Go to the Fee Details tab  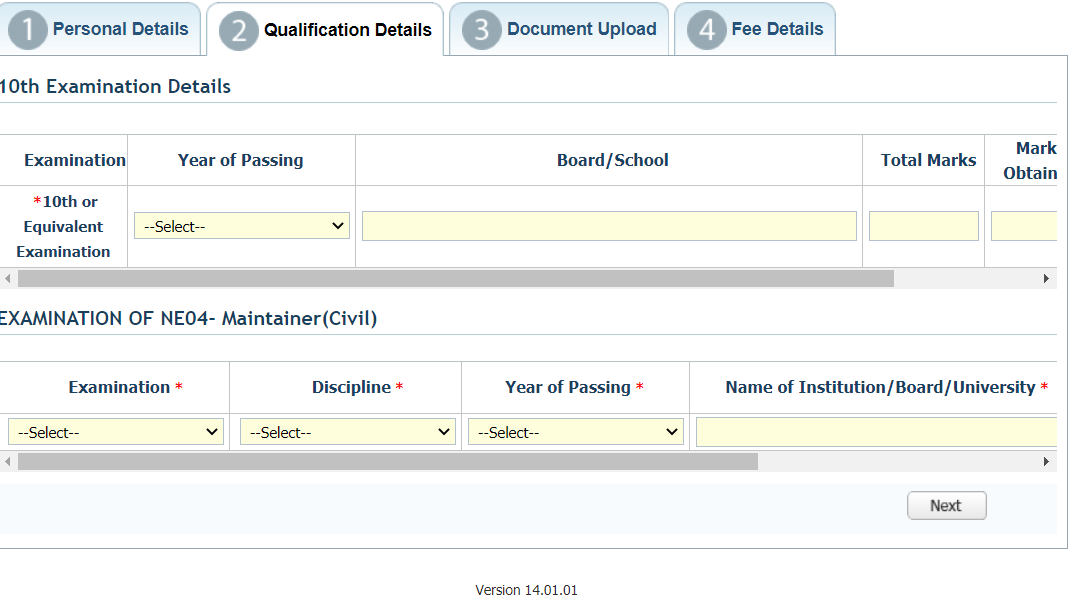click(x=777, y=29)
